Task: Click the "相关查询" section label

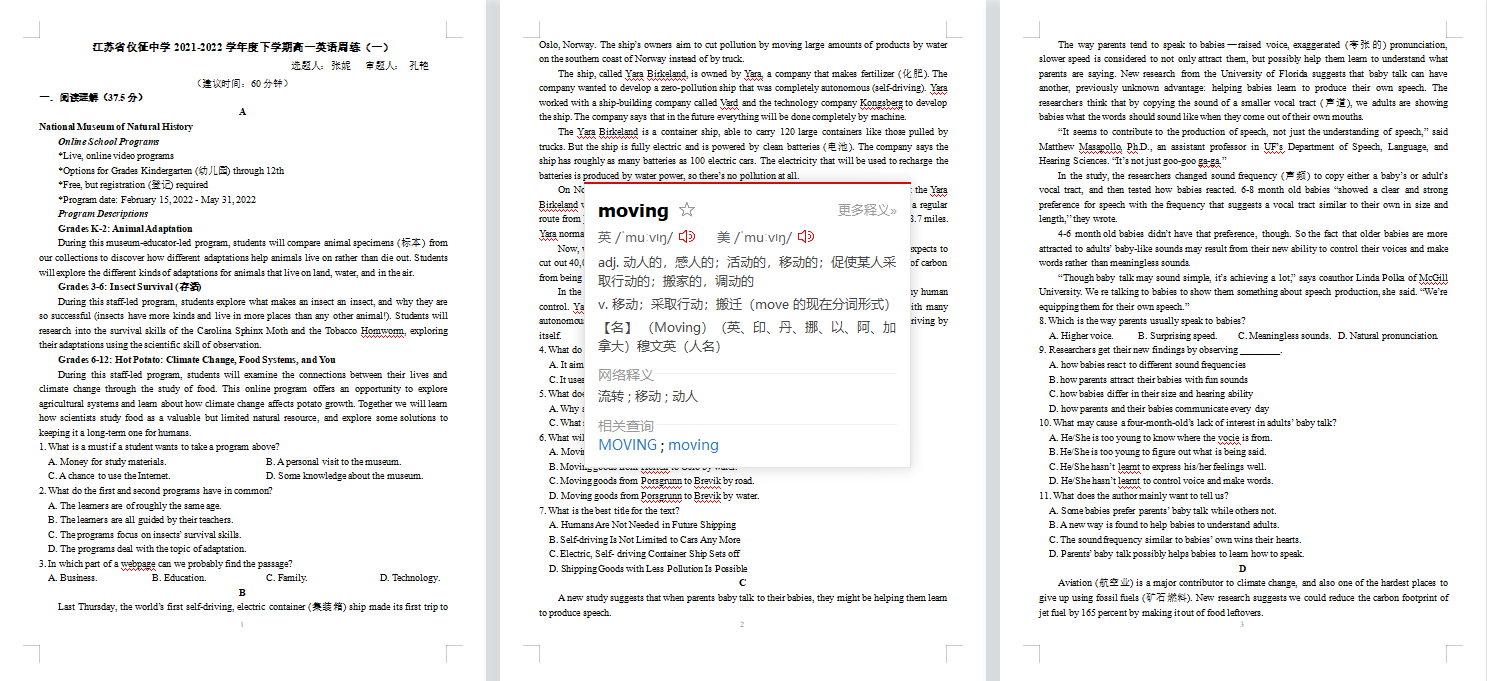Action: (626, 426)
